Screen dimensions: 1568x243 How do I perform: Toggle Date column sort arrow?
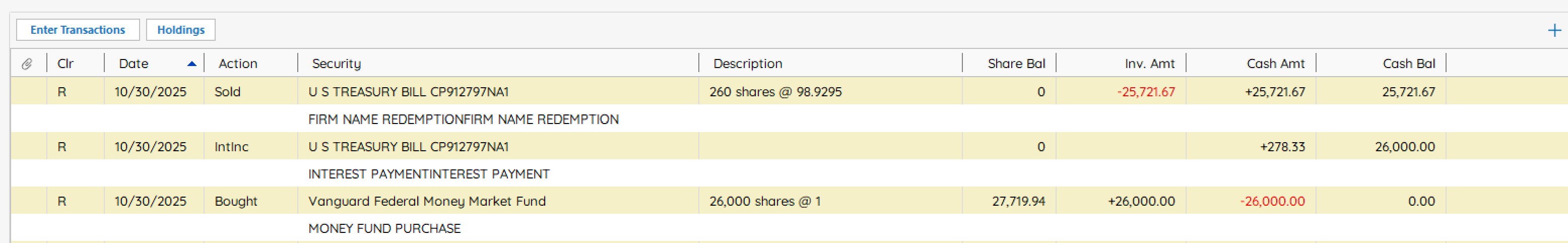point(192,64)
